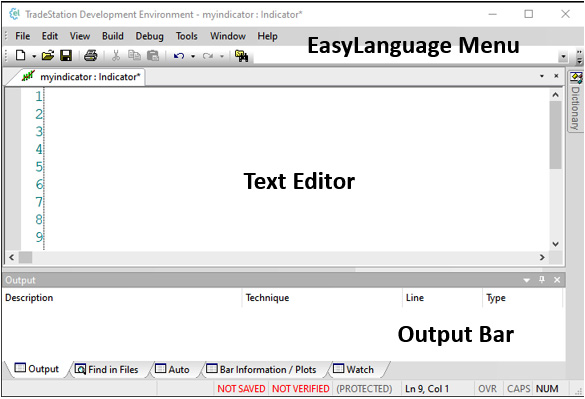Sort by the Line column header
585x399 pixels.
[442, 298]
